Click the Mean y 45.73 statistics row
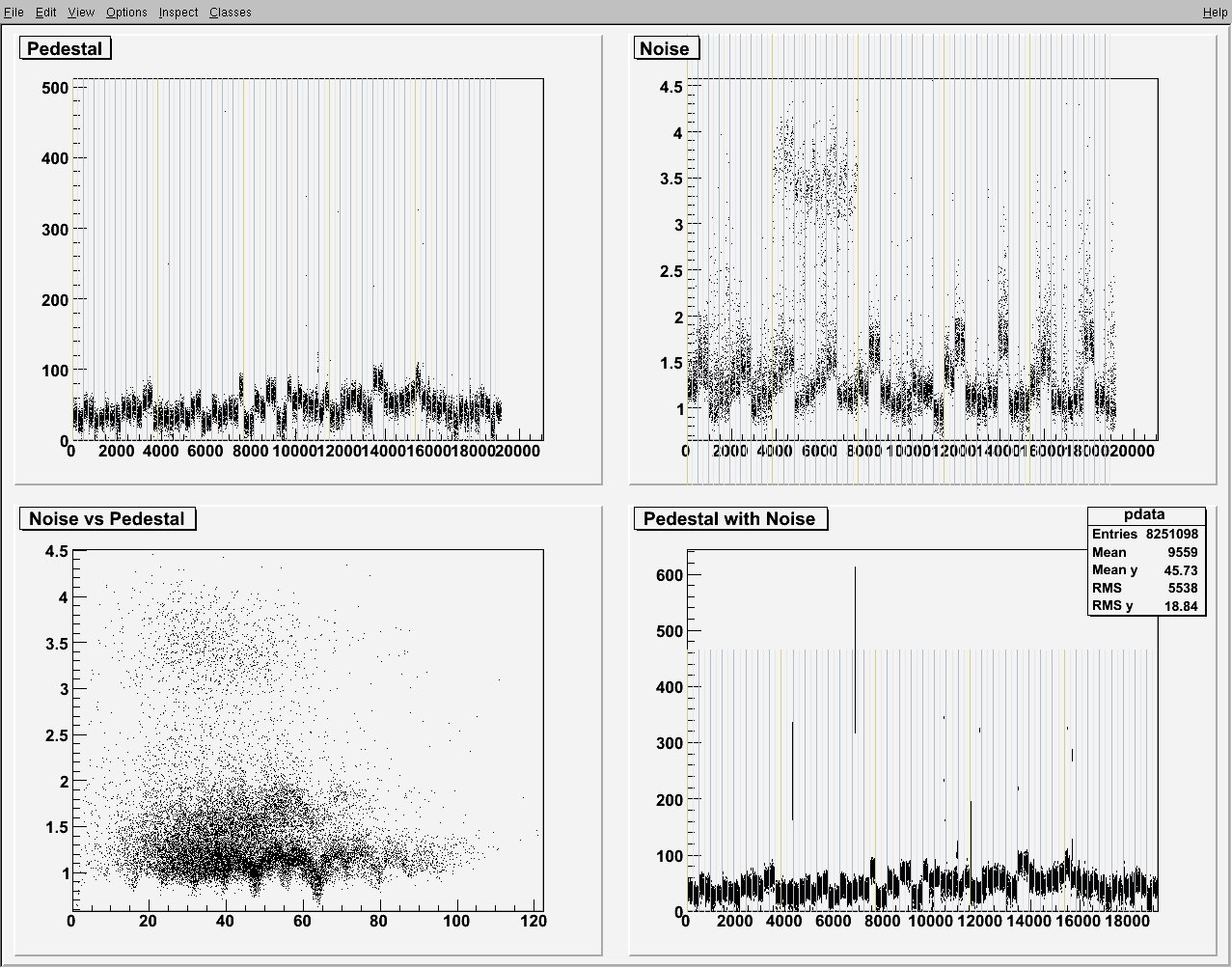 [x=1146, y=570]
